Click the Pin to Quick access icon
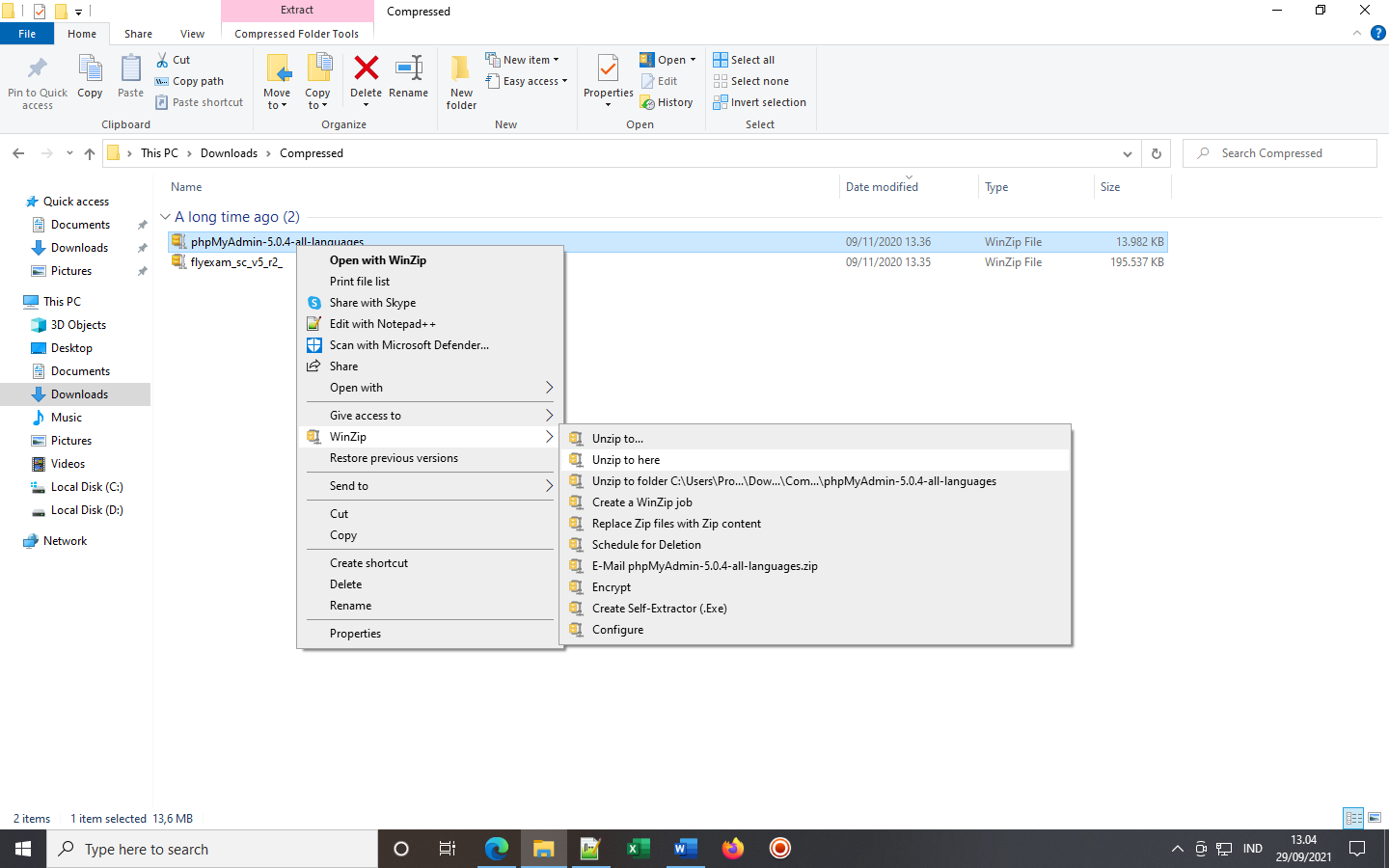The width and height of the screenshot is (1389, 868). (x=37, y=80)
